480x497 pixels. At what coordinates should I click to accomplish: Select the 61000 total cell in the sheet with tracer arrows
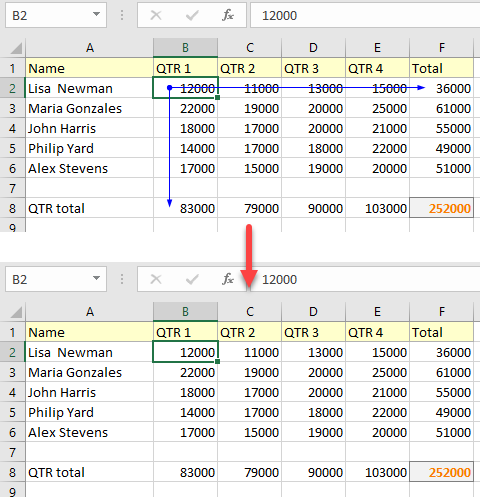point(442,108)
